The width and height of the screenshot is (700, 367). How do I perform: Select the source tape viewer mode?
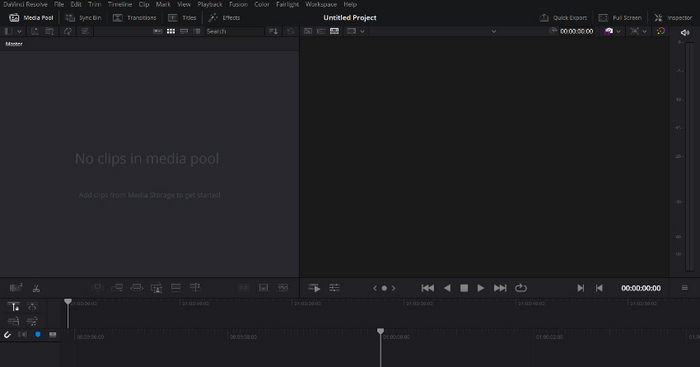click(x=321, y=31)
